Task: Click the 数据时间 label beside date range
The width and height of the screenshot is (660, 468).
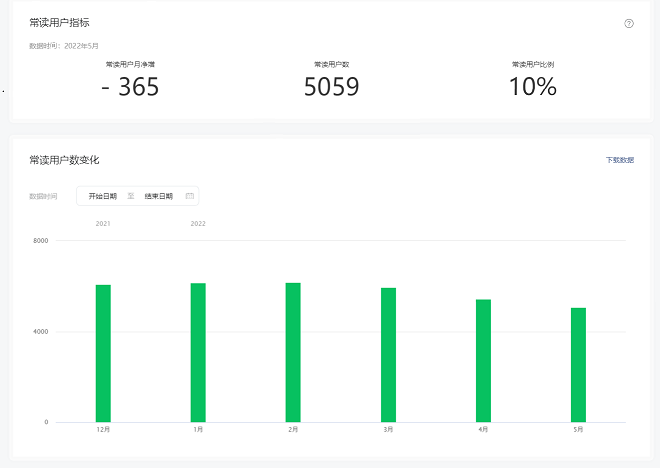Action: coord(44,196)
